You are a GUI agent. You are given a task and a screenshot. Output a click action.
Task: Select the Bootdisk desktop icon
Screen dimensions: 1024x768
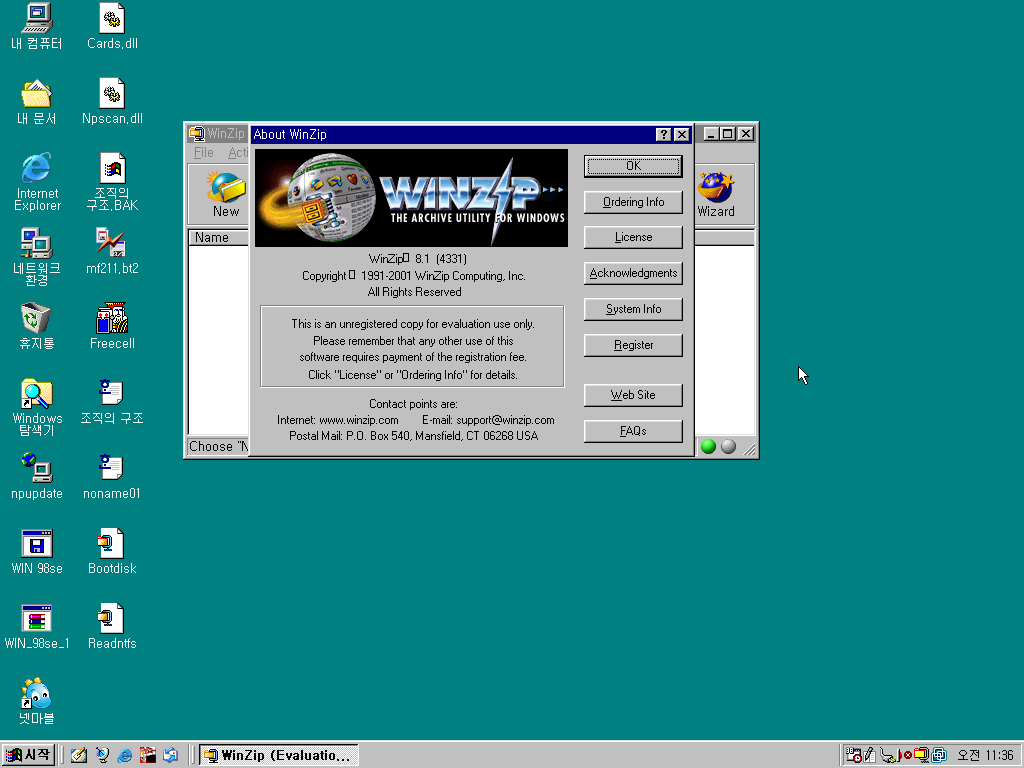click(x=112, y=552)
